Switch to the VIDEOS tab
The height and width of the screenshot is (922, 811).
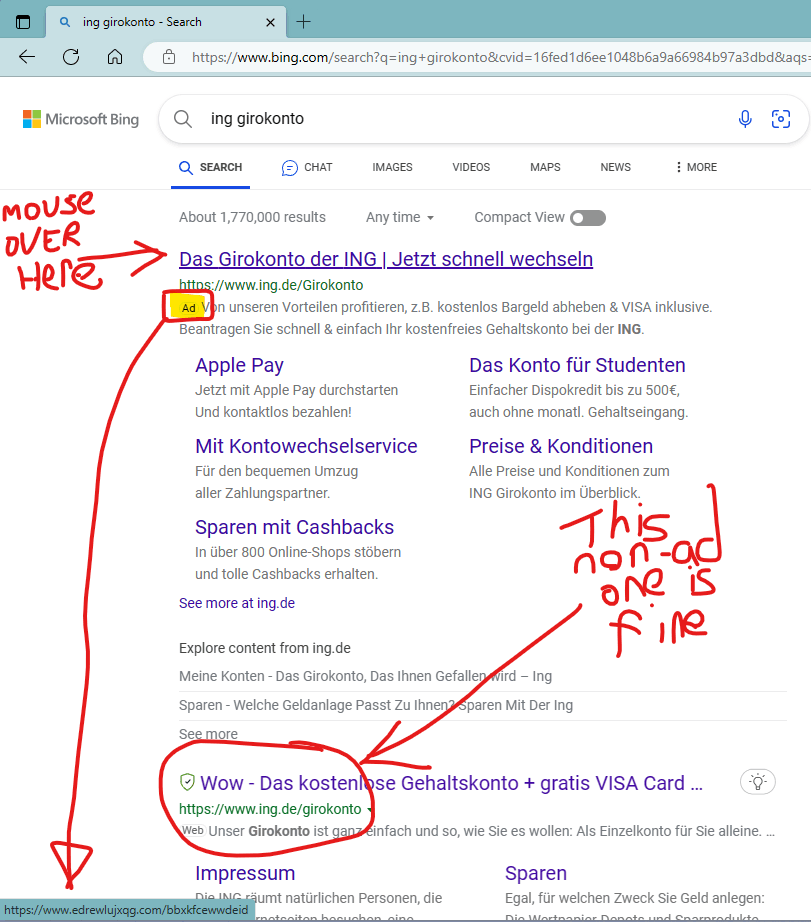pyautogui.click(x=471, y=167)
